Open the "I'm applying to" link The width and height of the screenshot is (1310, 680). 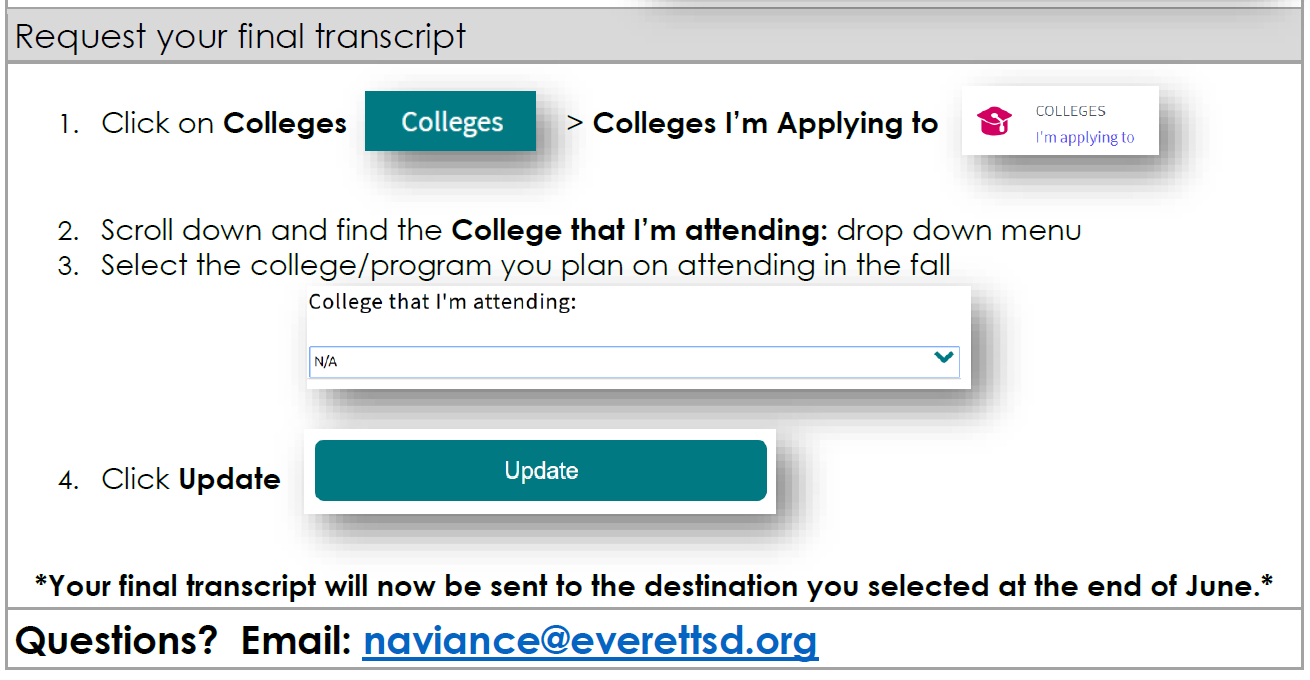[1085, 138]
